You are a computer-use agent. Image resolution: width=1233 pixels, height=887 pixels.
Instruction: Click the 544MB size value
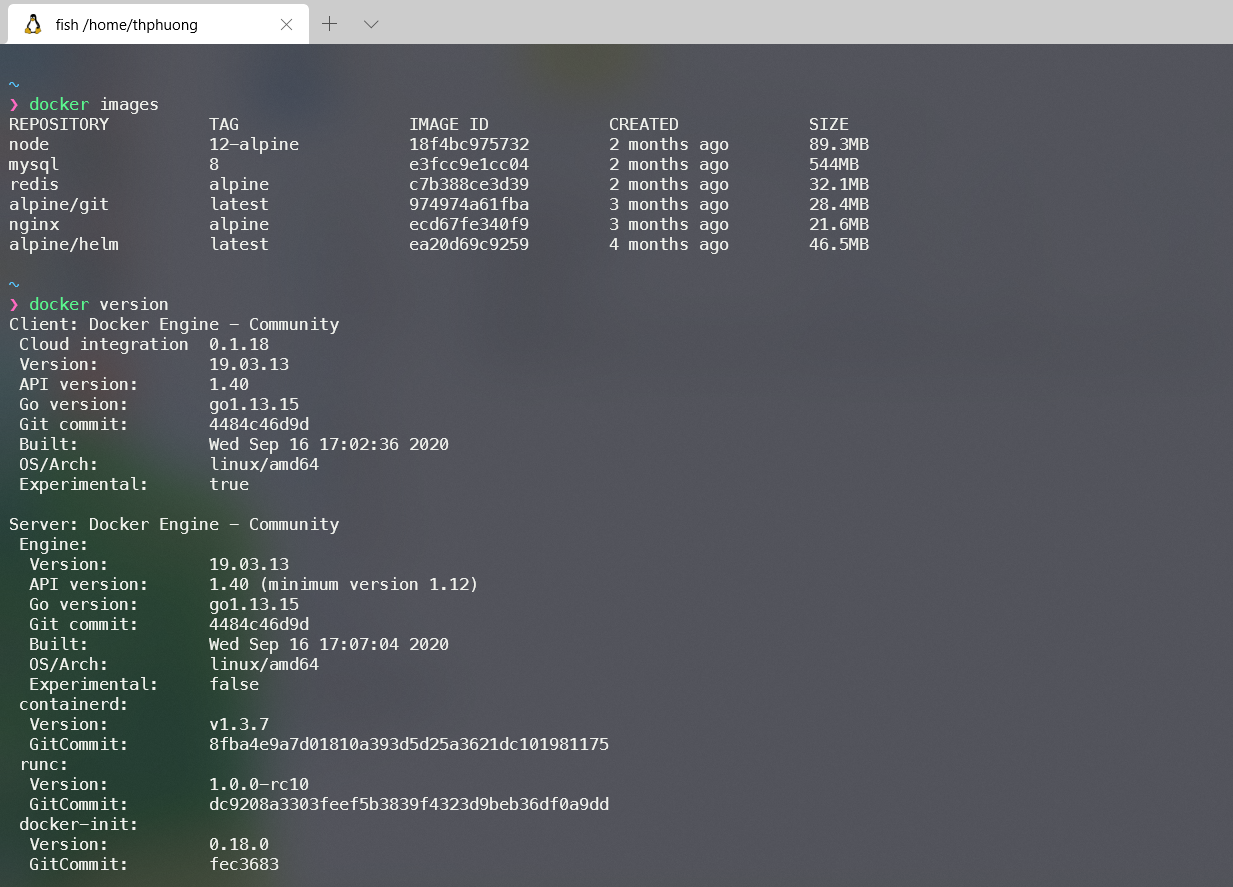click(x=834, y=164)
